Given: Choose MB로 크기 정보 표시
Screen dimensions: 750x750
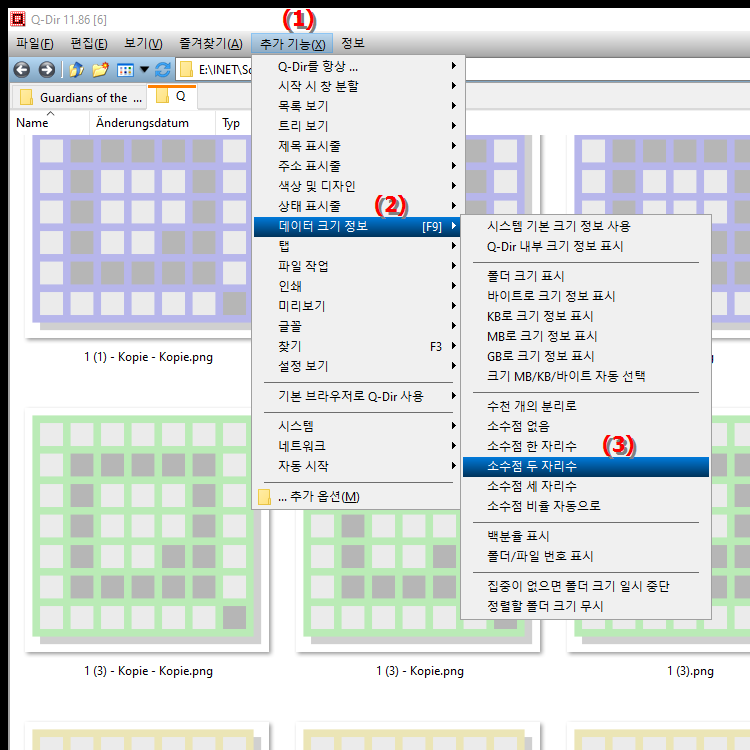Looking at the screenshot, I should pyautogui.click(x=585, y=336).
